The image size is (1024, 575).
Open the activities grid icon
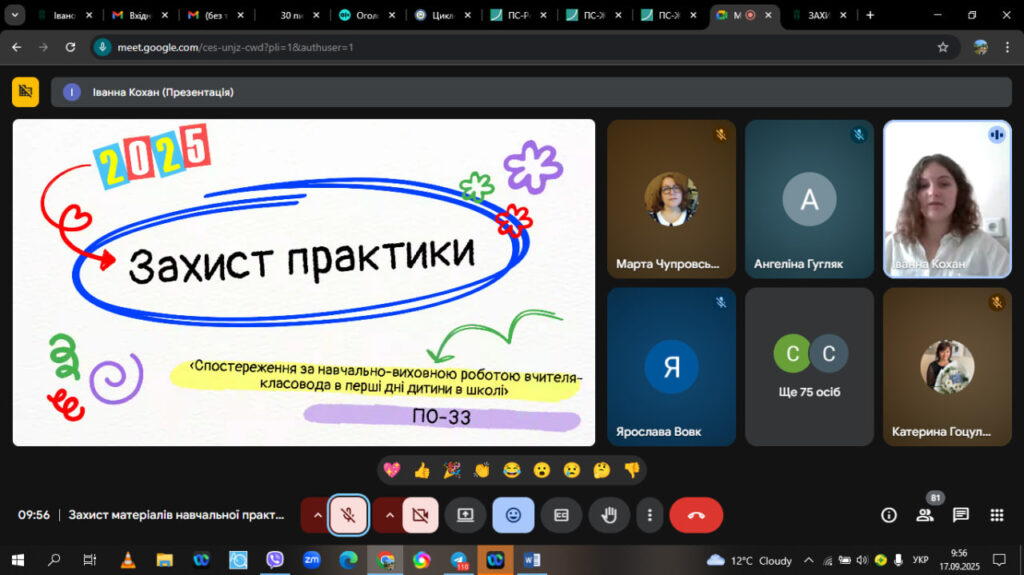pos(996,515)
